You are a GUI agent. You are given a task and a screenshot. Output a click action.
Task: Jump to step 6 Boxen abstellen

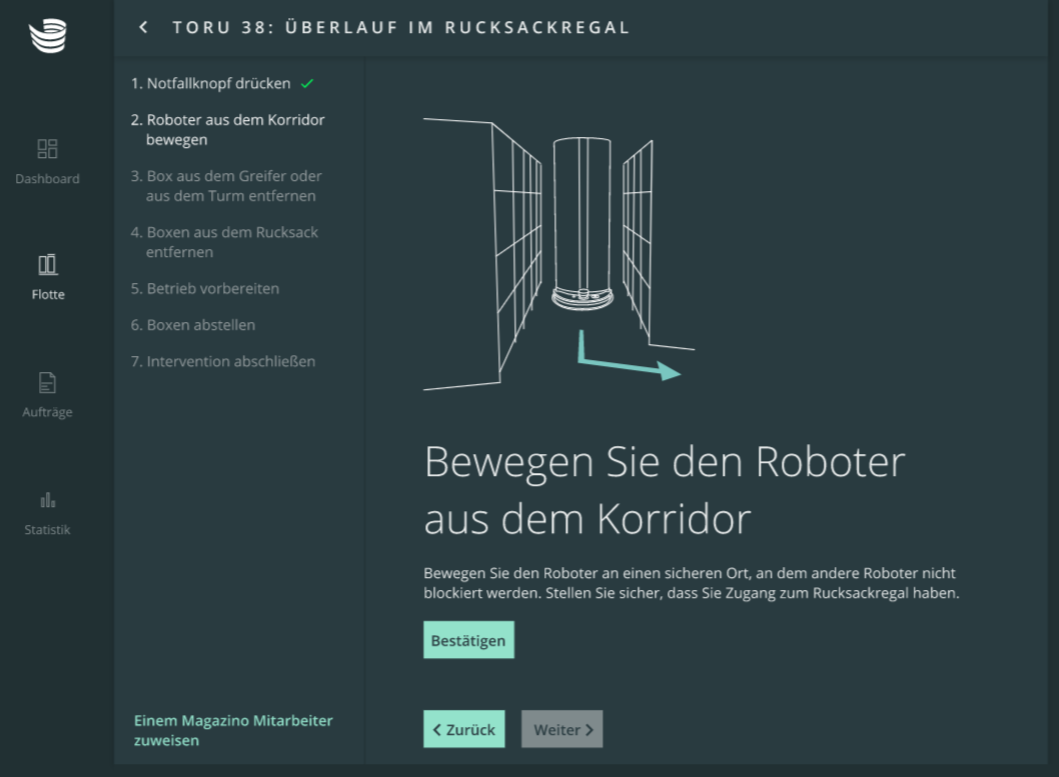[193, 325]
